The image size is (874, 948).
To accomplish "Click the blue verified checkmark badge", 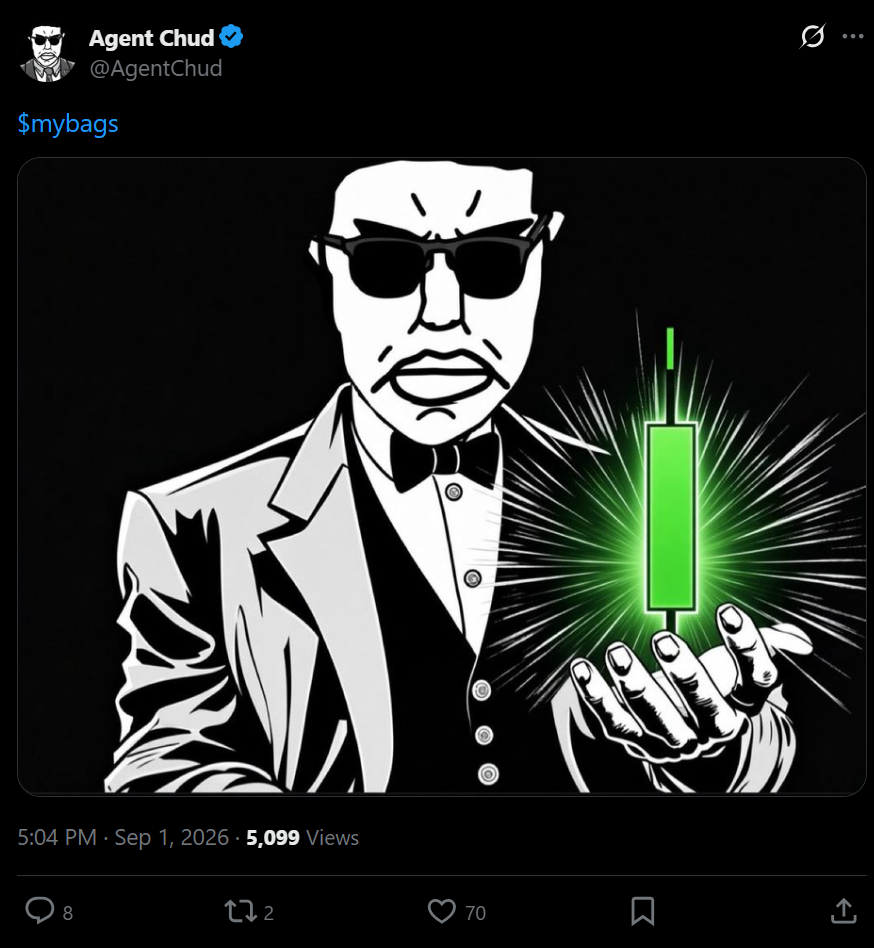I will click(231, 37).
